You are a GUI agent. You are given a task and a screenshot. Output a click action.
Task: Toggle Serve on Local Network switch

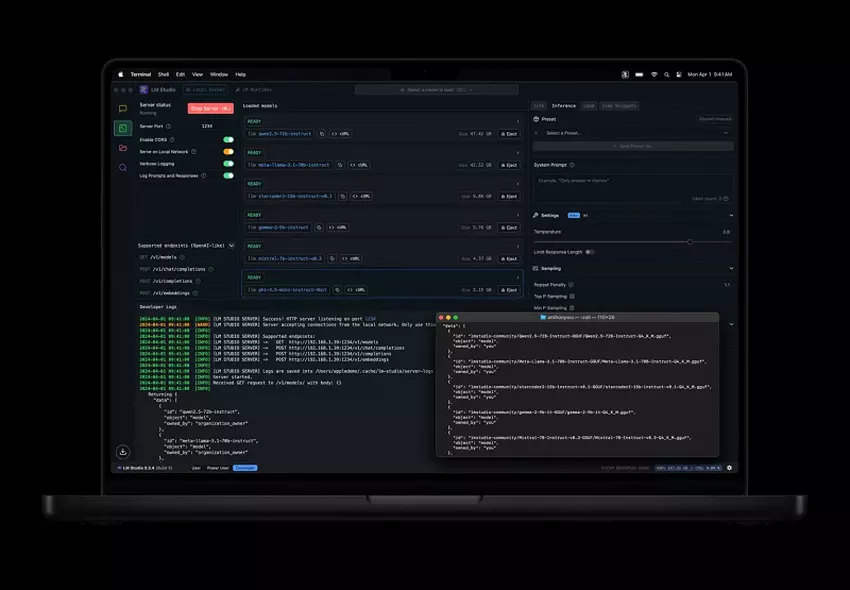(228, 152)
